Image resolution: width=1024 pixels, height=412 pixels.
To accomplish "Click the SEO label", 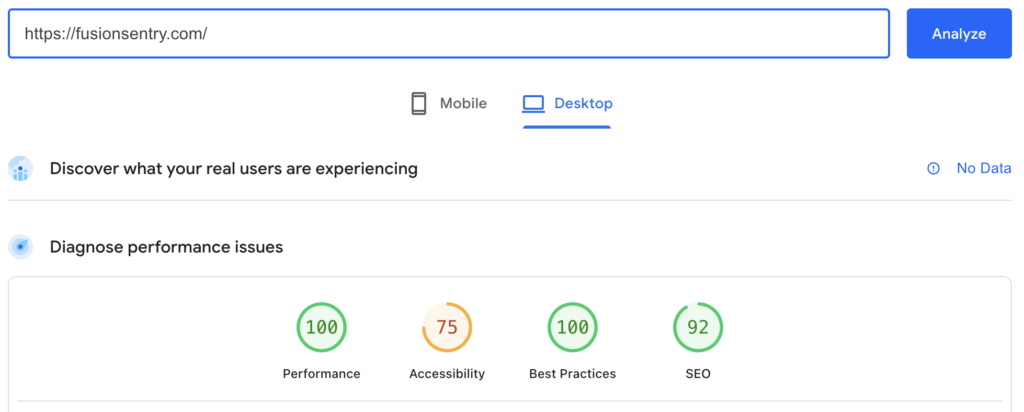I will click(698, 374).
